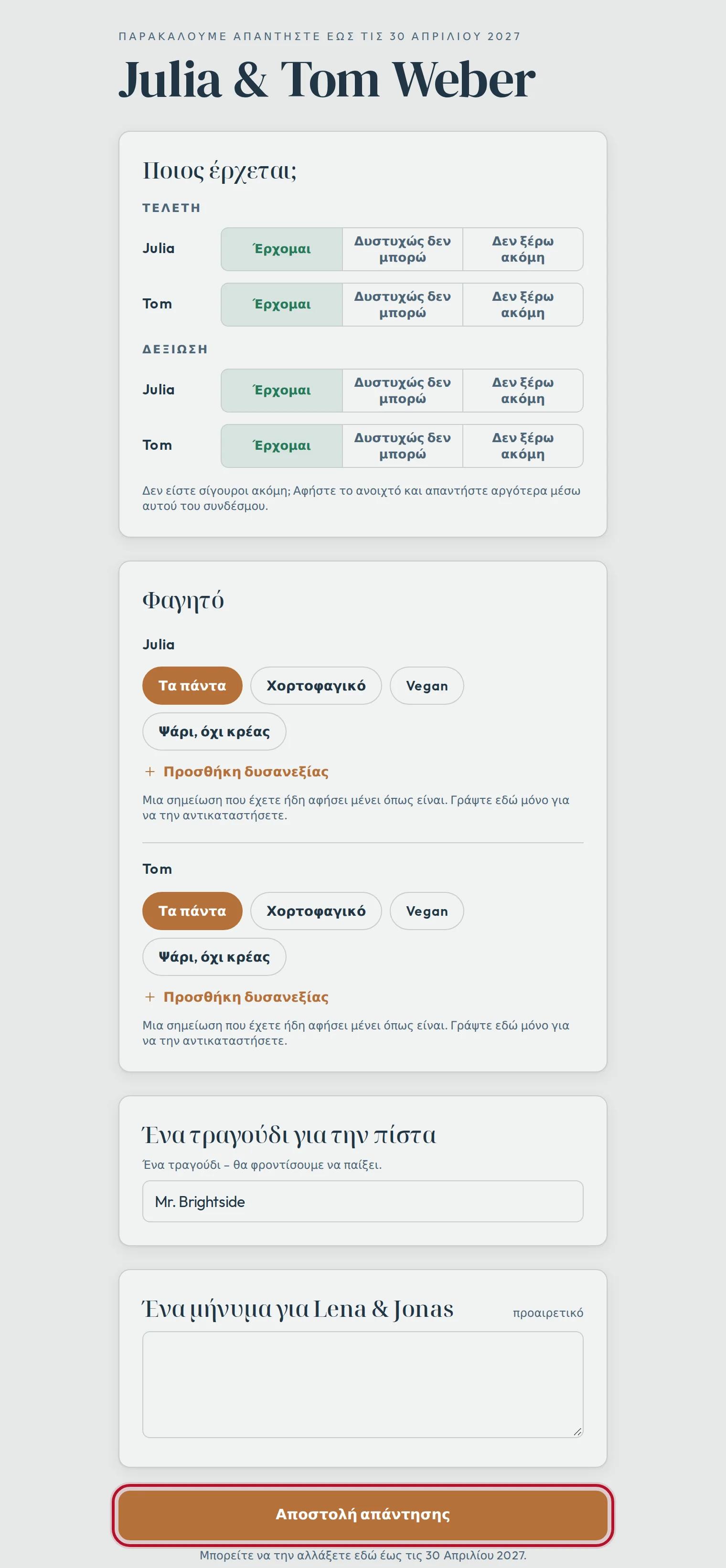The height and width of the screenshot is (1568, 726).
Task: Select Έρχομαι for Julia at ceremony
Action: [x=281, y=249]
